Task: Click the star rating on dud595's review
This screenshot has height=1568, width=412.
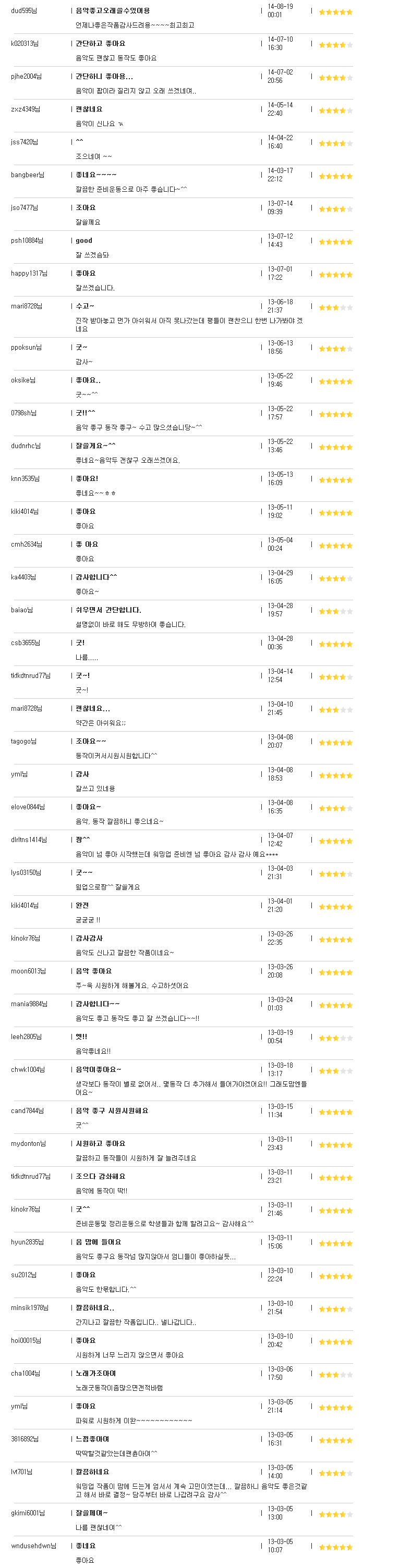Action: click(335, 12)
